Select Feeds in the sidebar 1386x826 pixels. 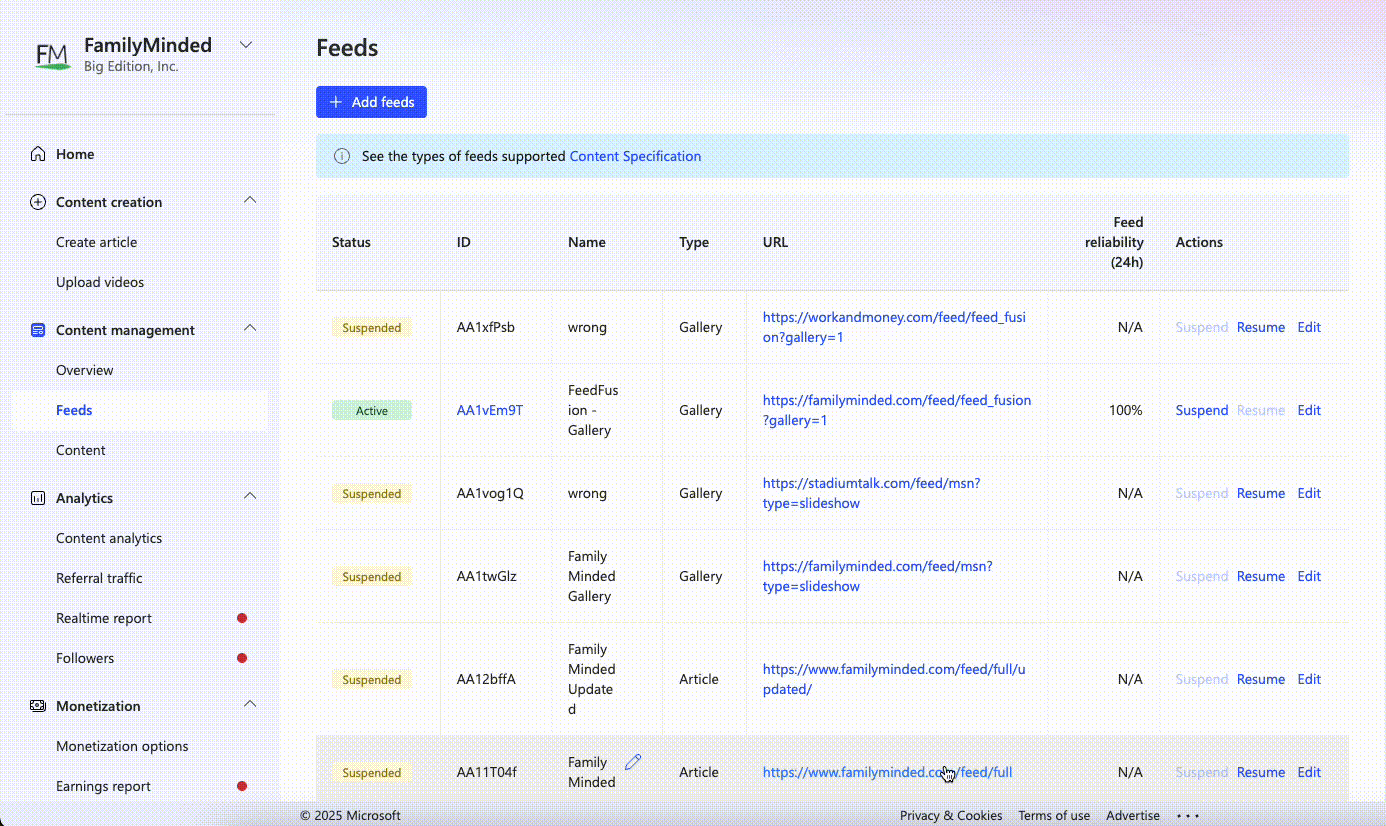click(x=74, y=410)
